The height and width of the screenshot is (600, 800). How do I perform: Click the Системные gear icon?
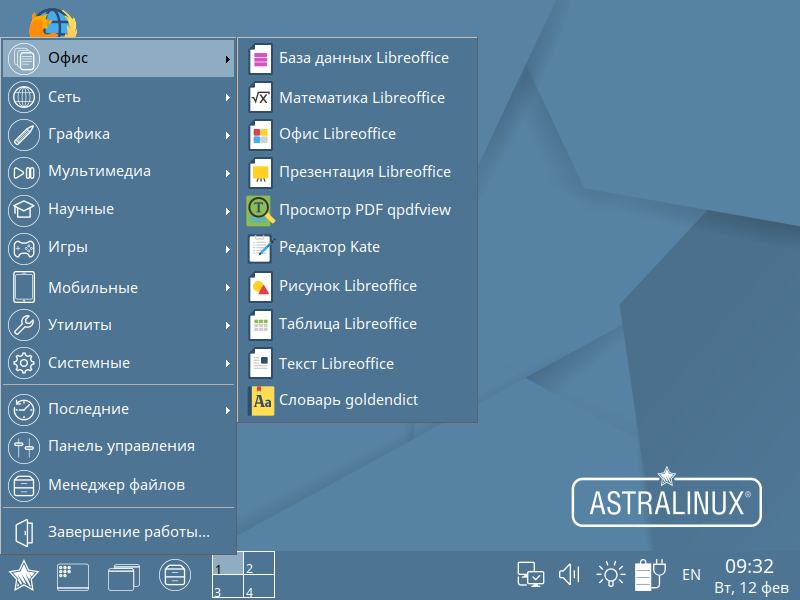[23, 363]
